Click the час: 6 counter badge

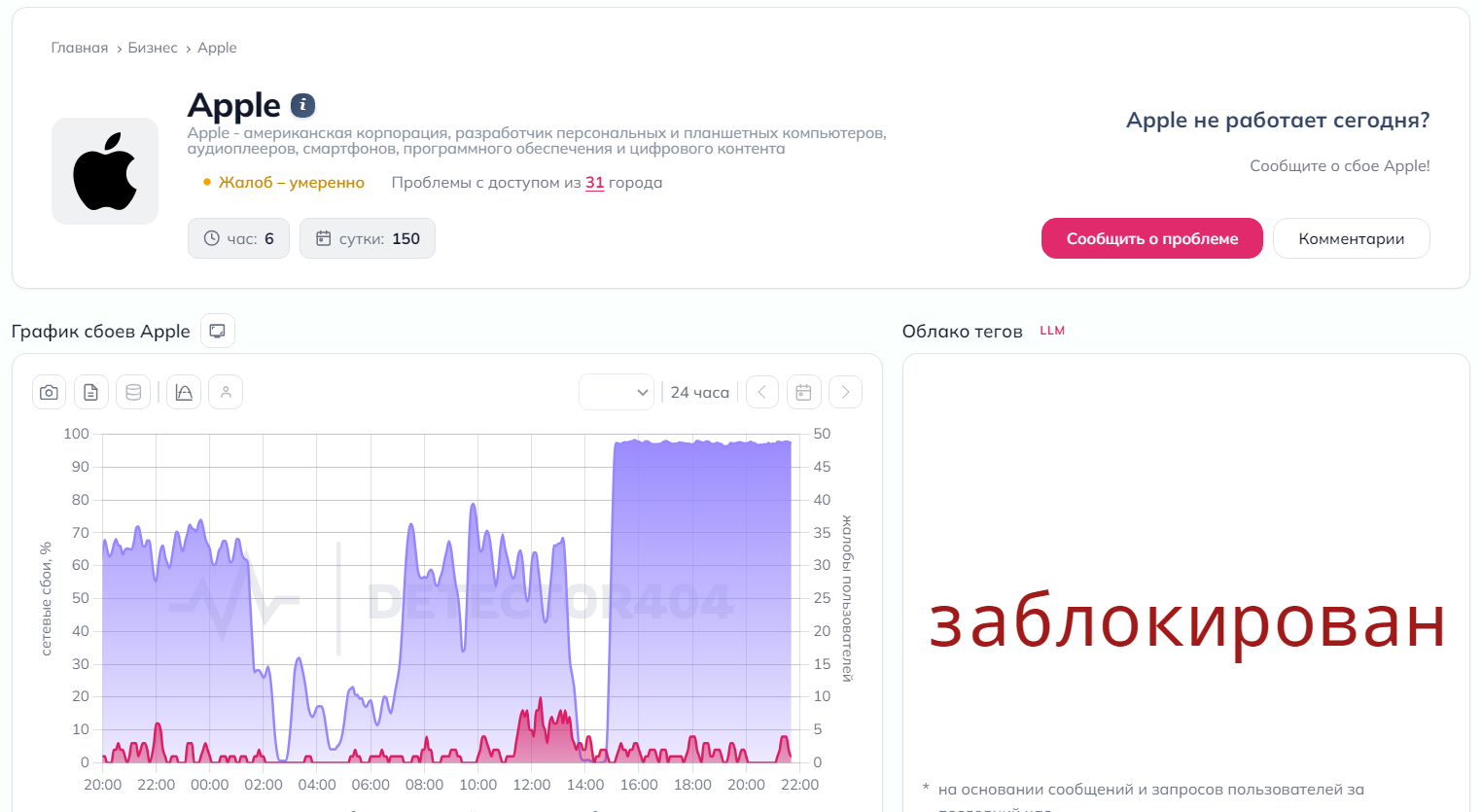[x=238, y=238]
